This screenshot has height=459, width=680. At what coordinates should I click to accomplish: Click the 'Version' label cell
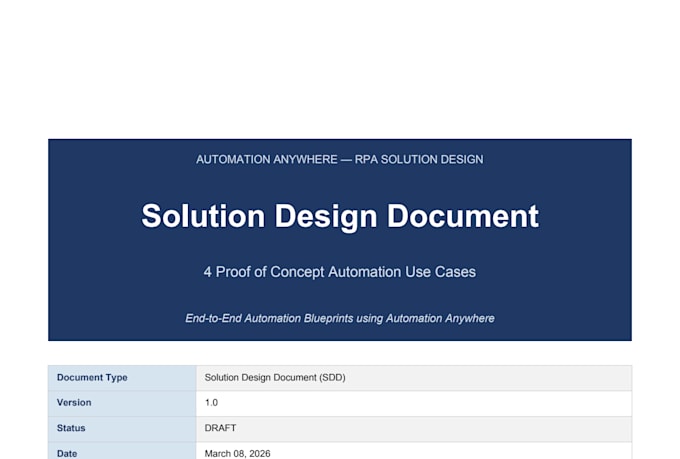[122, 403]
